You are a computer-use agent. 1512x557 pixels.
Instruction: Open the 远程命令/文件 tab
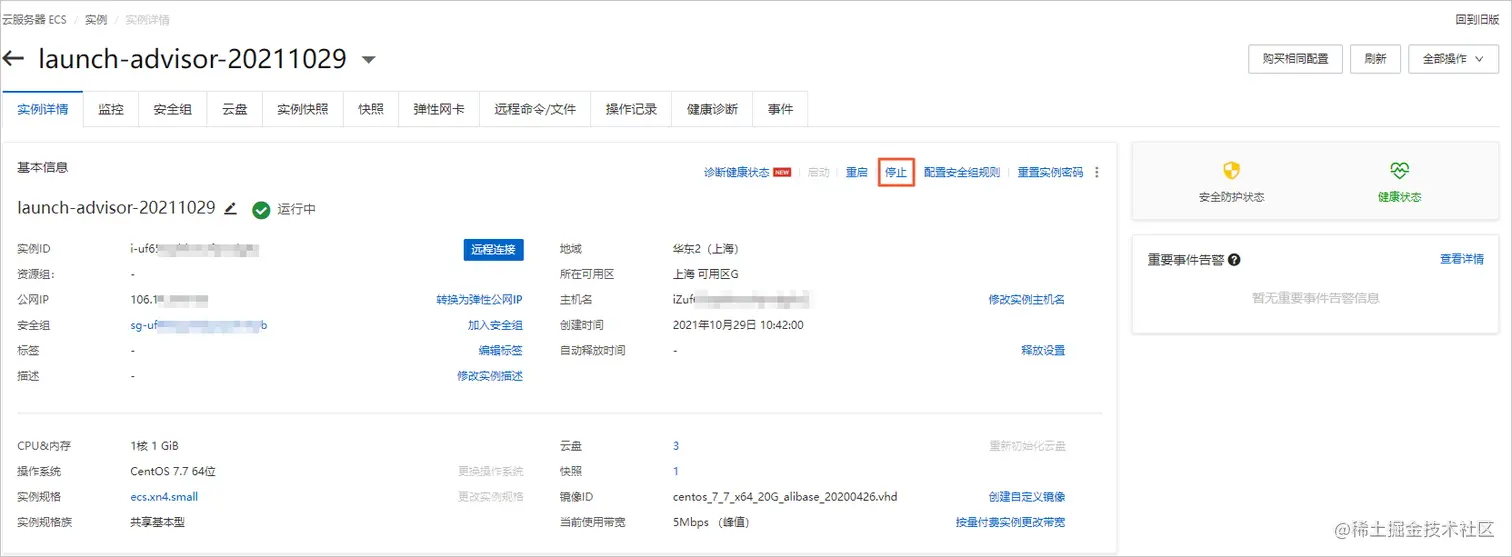click(x=535, y=110)
